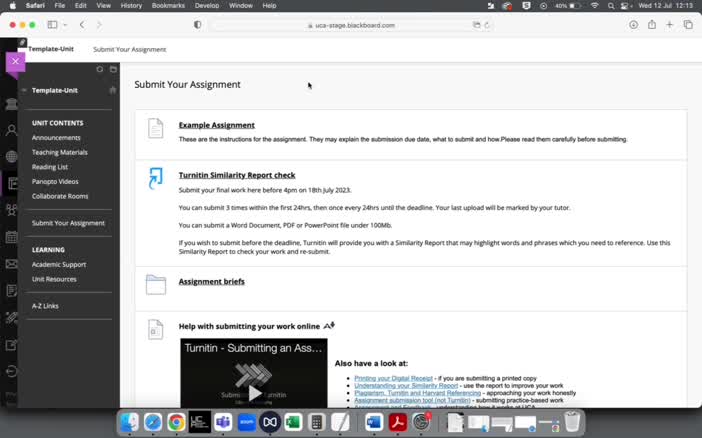Click the Safari share icon
This screenshot has width=702, height=438.
tap(652, 25)
